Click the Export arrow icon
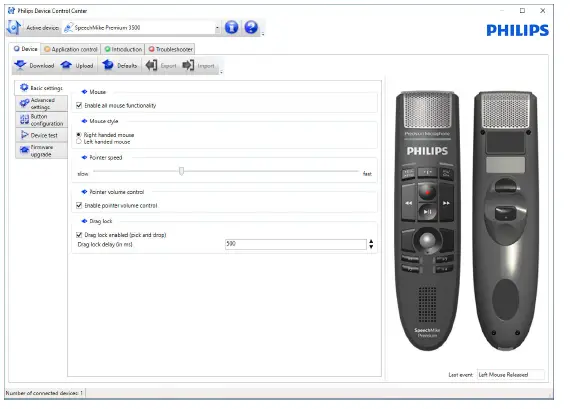The image size is (570, 409). 151,65
